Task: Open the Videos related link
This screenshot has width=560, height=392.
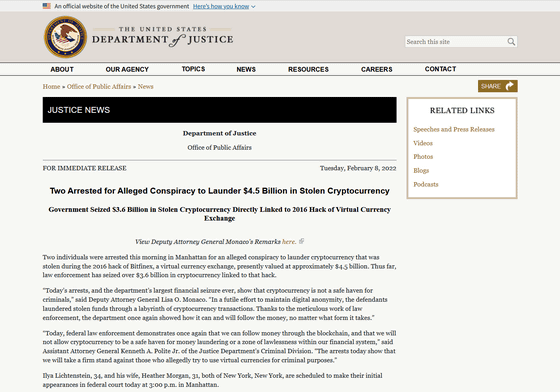Action: 423,143
